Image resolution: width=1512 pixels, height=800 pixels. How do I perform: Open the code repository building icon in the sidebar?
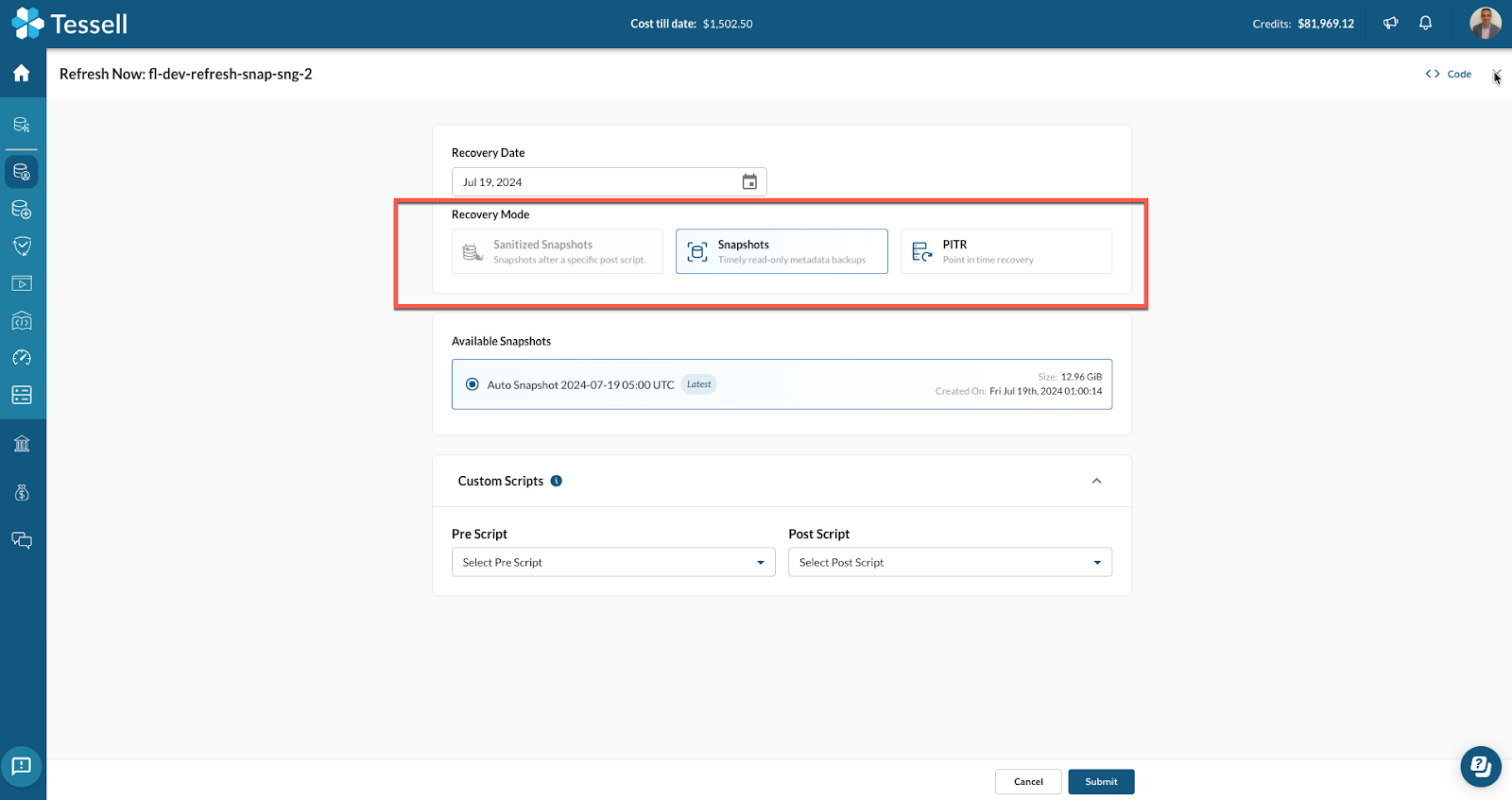(x=22, y=321)
